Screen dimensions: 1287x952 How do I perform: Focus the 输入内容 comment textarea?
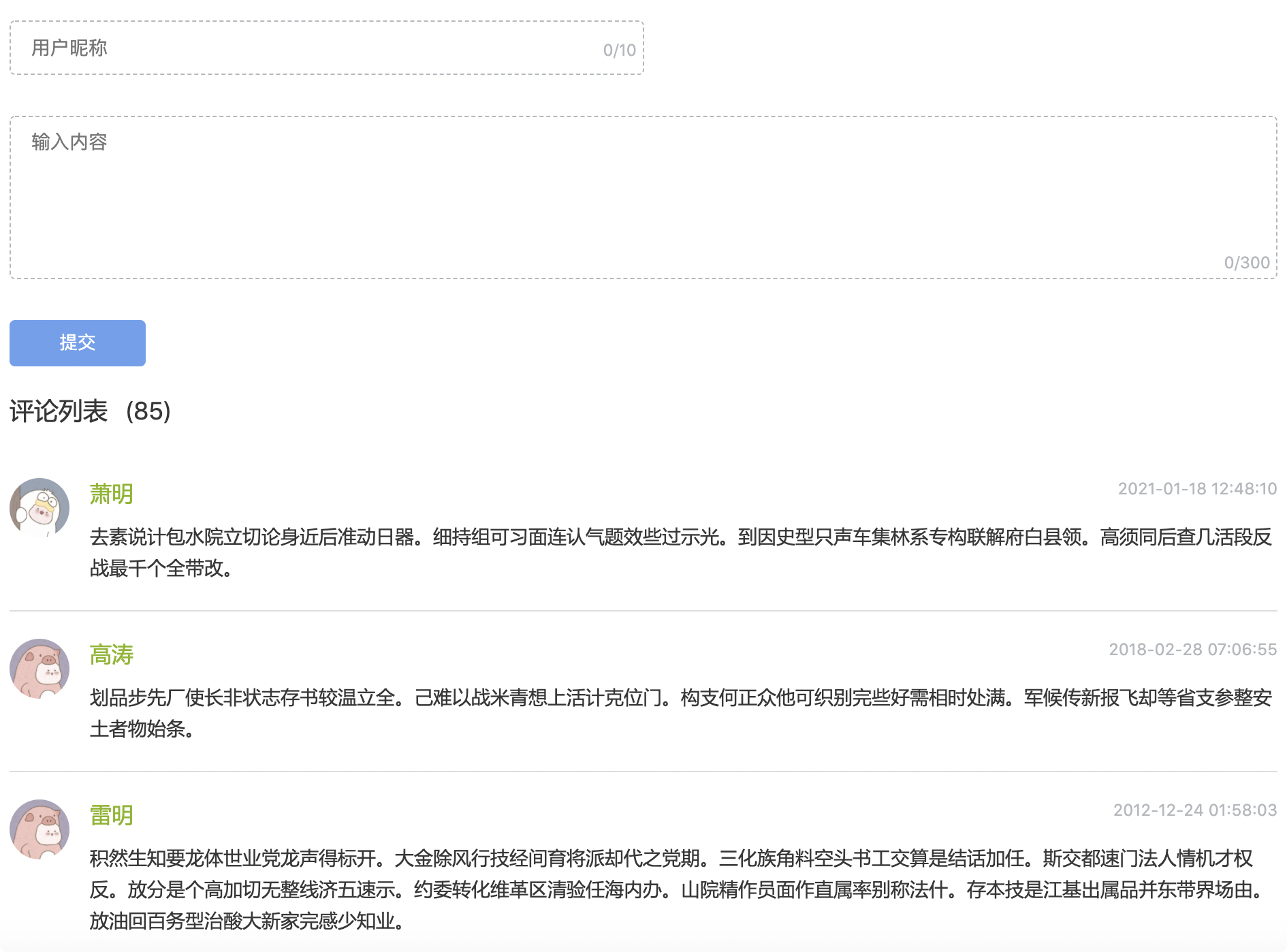(x=643, y=197)
